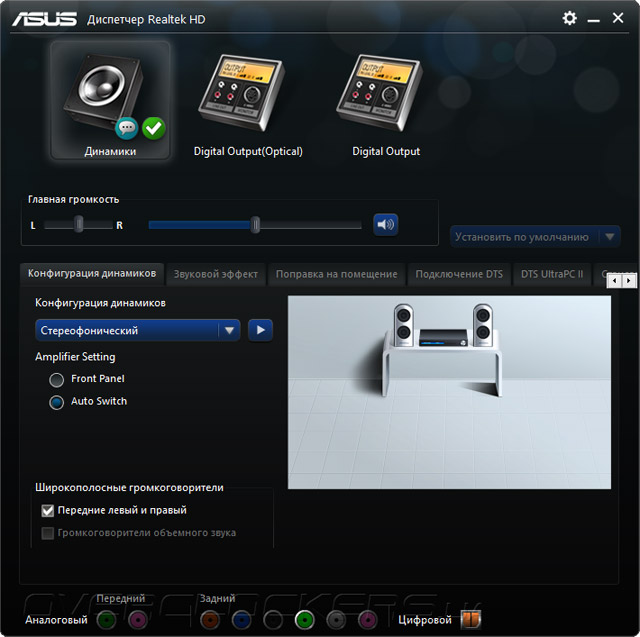Click the rear gray analog jack
This screenshot has width=640, height=637.
(x=336, y=620)
